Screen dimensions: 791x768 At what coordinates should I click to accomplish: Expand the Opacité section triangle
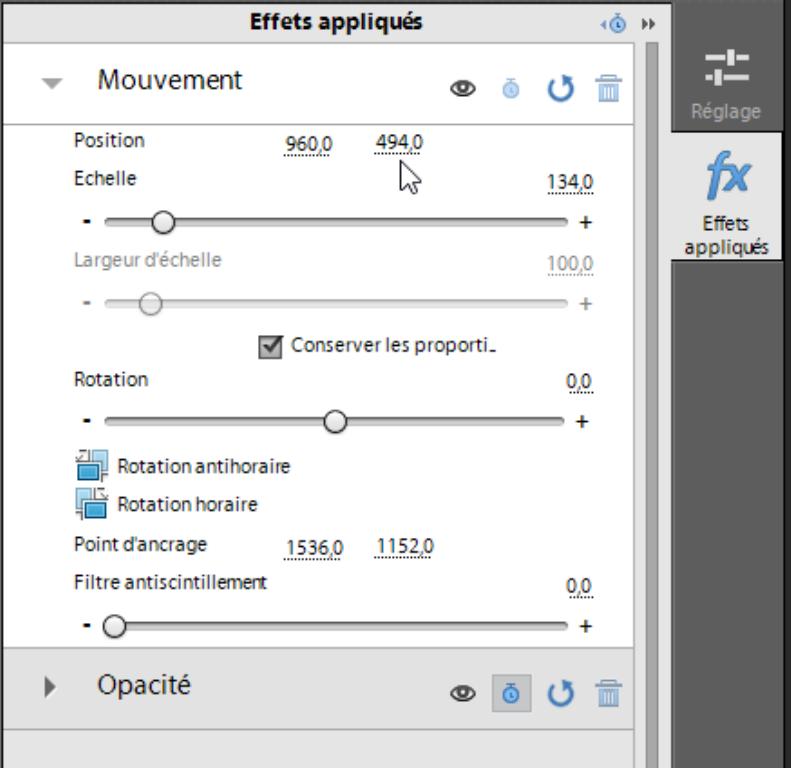tap(49, 687)
